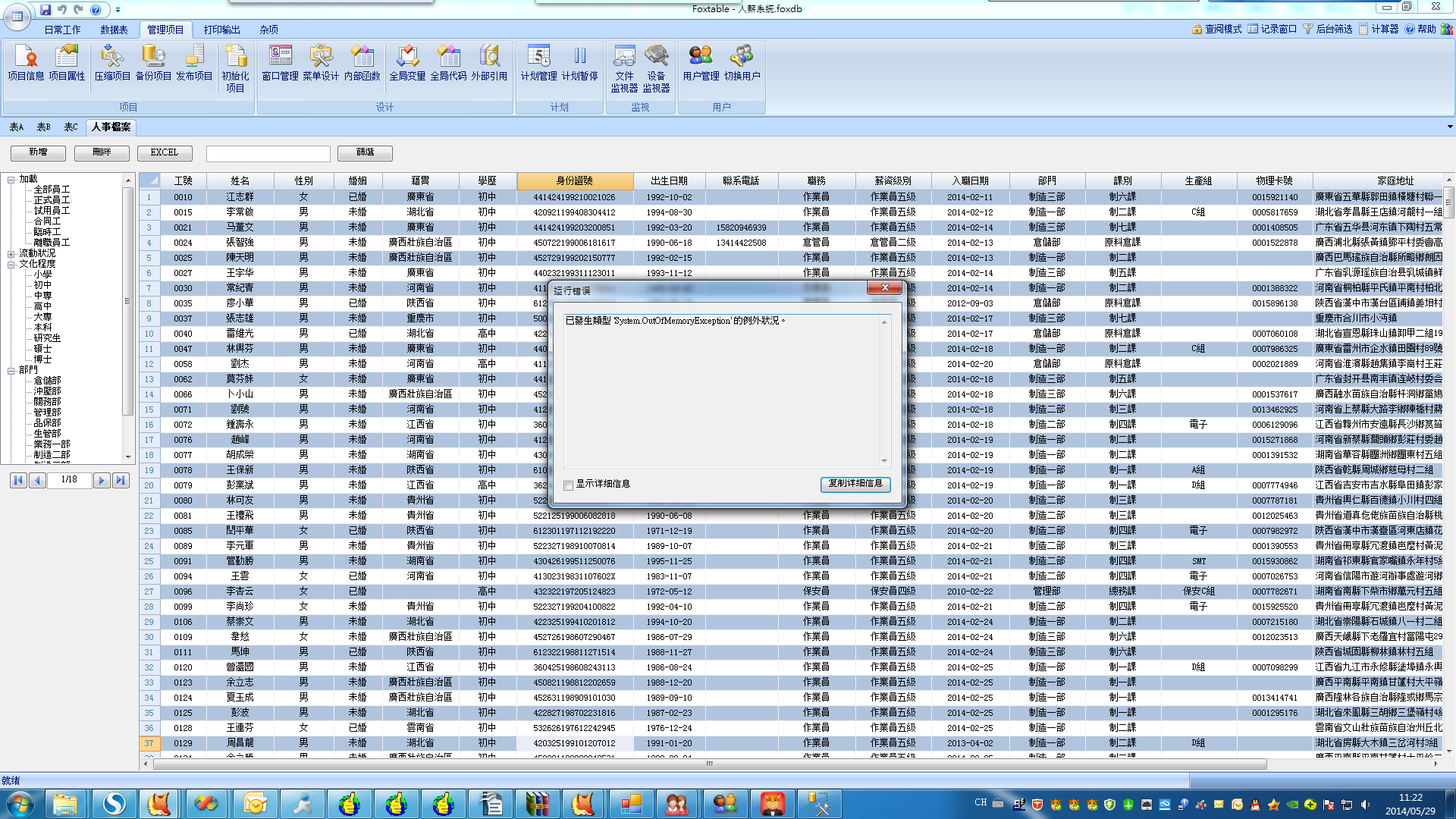Viewport: 1456px width, 819px height.
Task: Click the 备份项目 backup project icon
Action: pyautogui.click(x=153, y=62)
